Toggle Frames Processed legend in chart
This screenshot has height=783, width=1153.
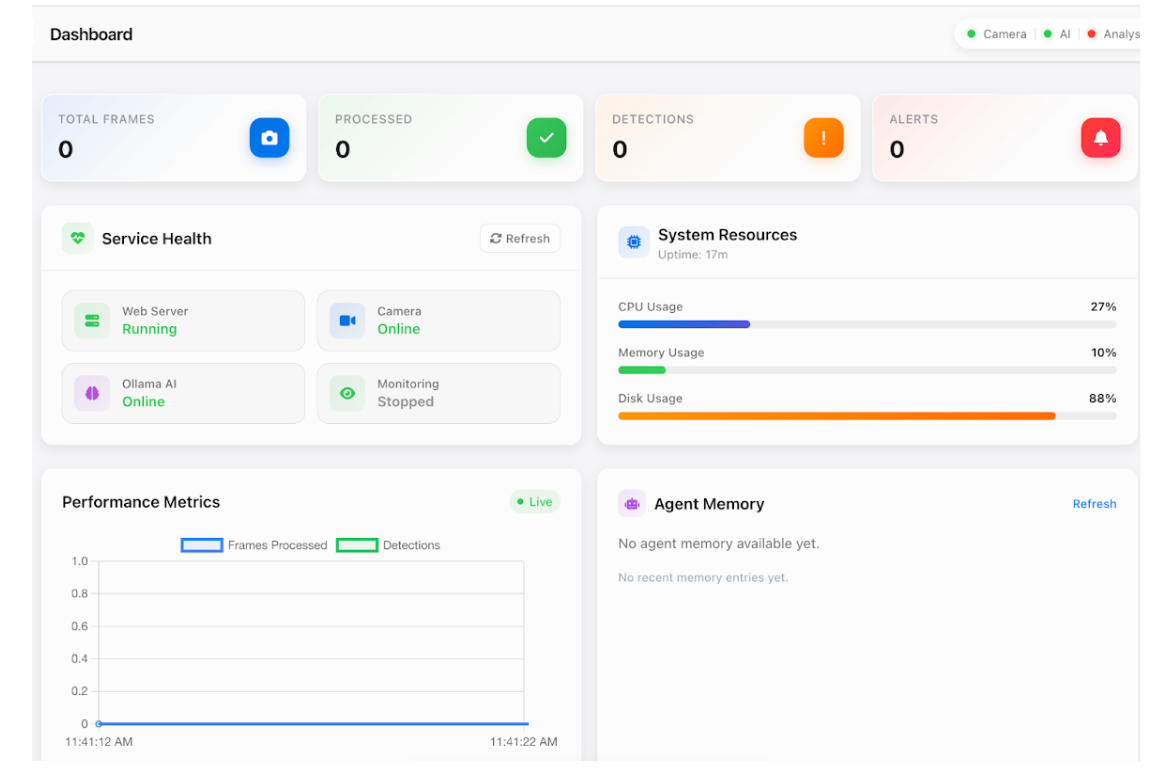[x=254, y=545]
